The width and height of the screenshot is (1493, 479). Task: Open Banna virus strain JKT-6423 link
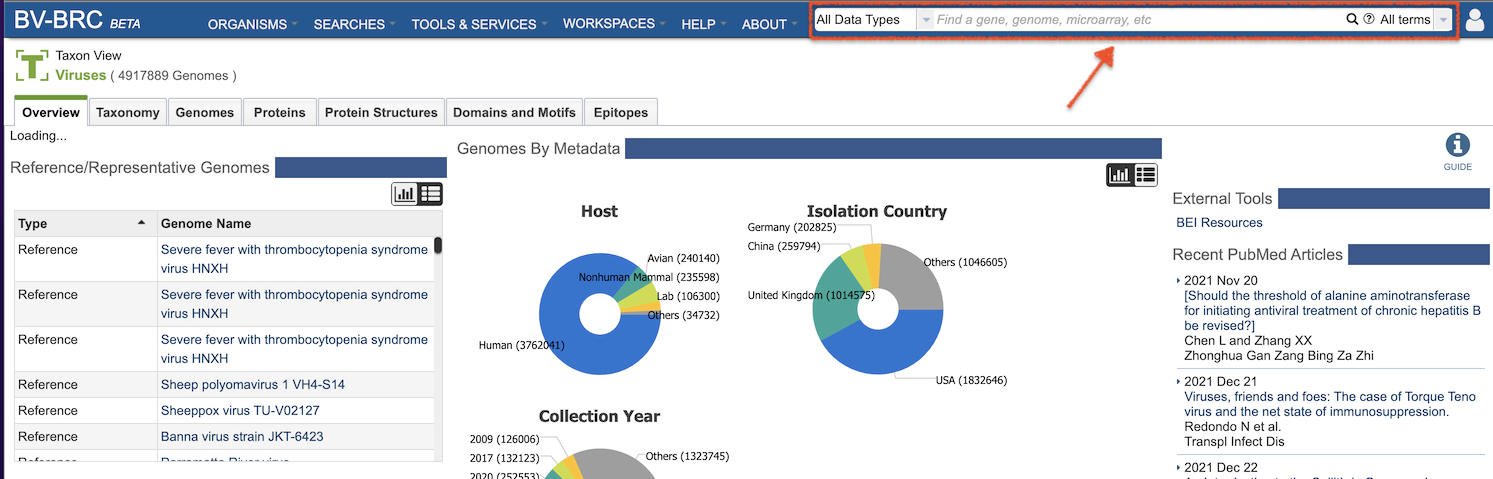point(242,436)
